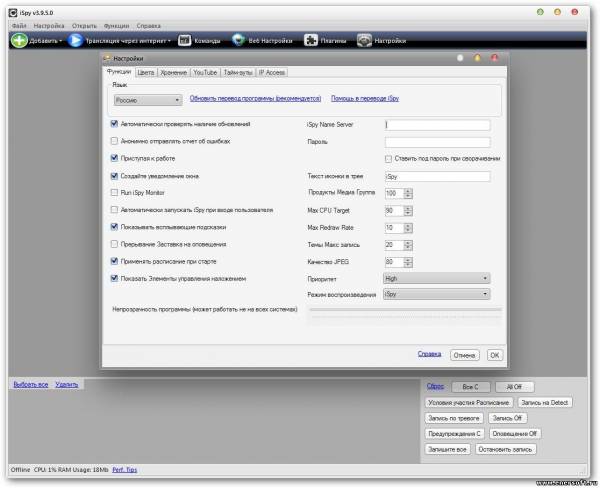
Task: Switch to the Цвета tab
Action: click(x=146, y=72)
